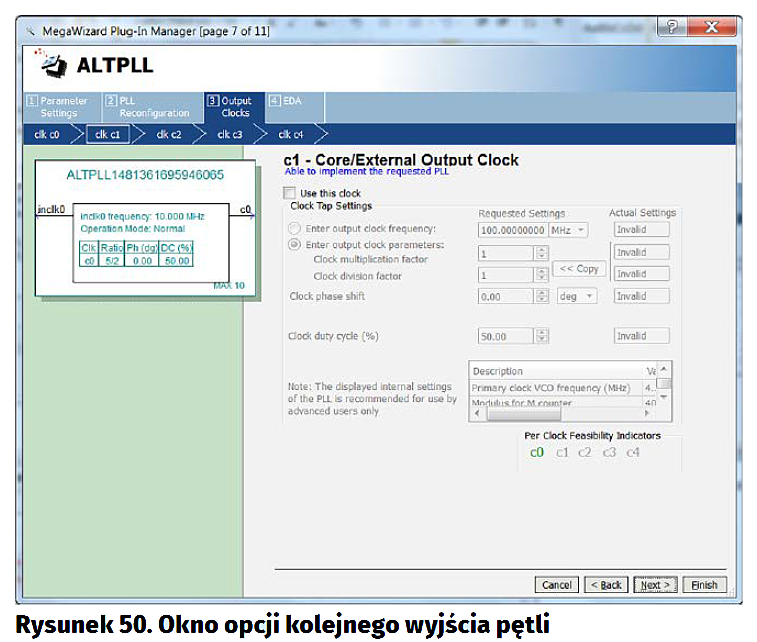Open the MHz frequency unit dropdown
Viewport: 757px width, 642px height.
click(x=569, y=229)
